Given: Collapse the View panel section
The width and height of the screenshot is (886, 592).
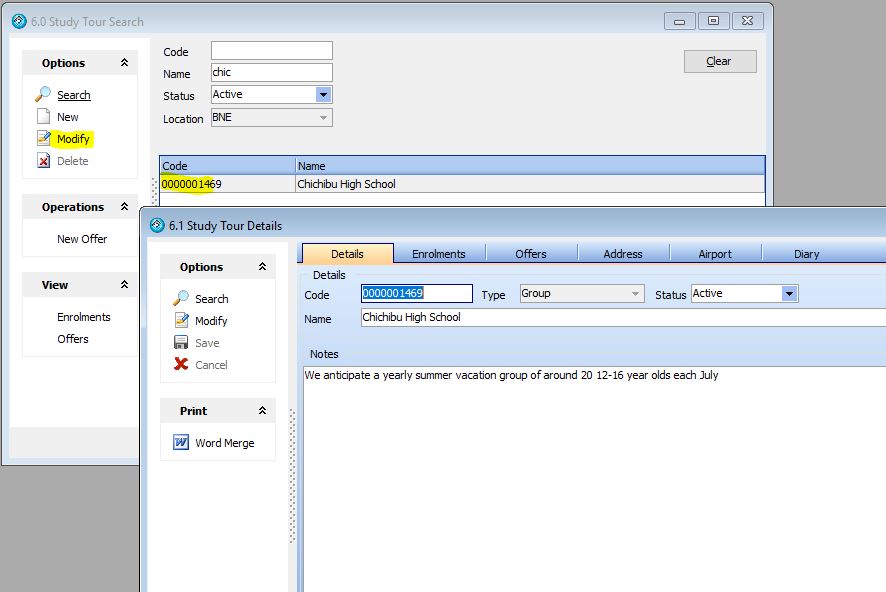Looking at the screenshot, I should pyautogui.click(x=124, y=285).
